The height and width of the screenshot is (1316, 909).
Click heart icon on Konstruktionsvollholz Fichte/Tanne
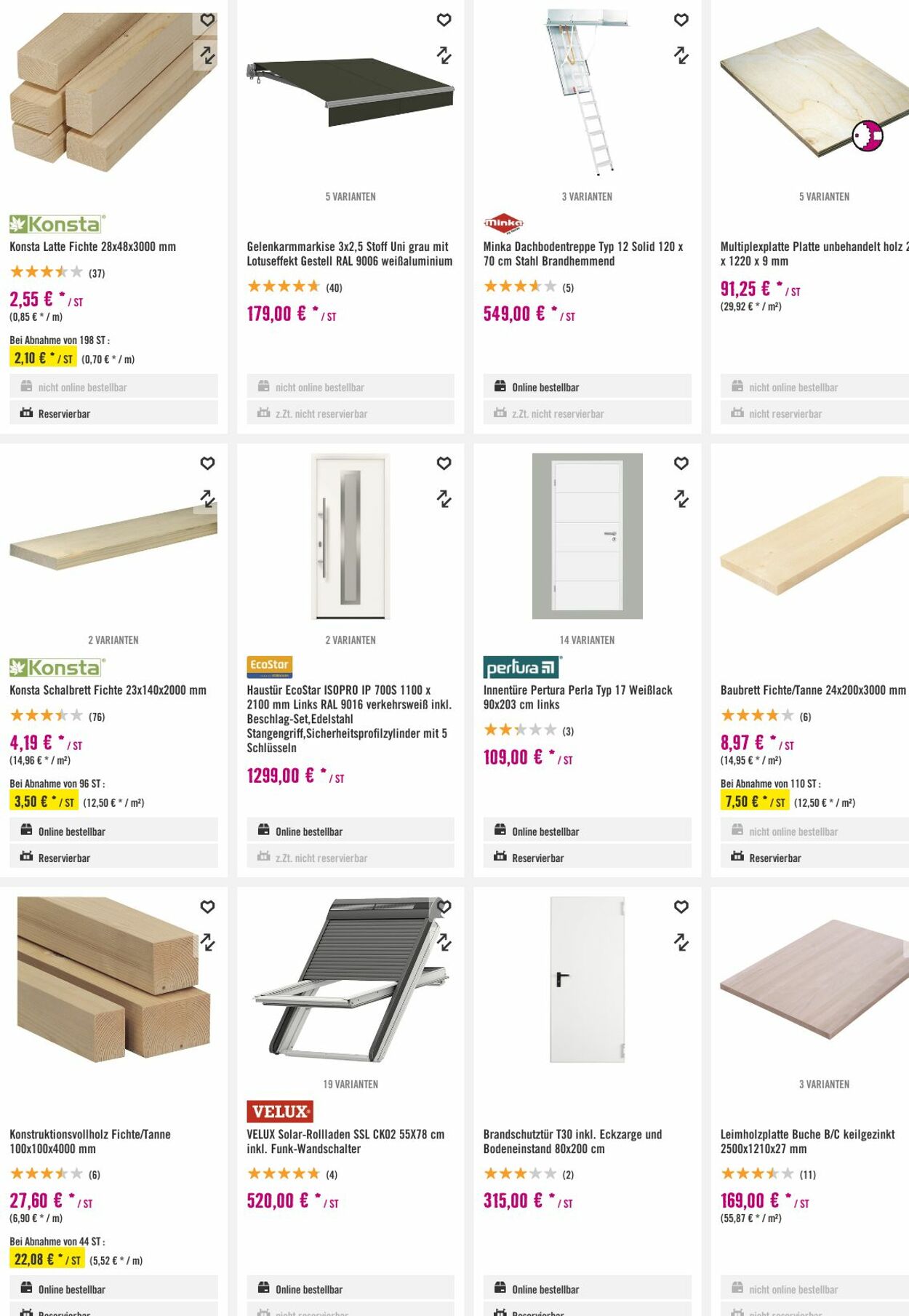(x=207, y=907)
